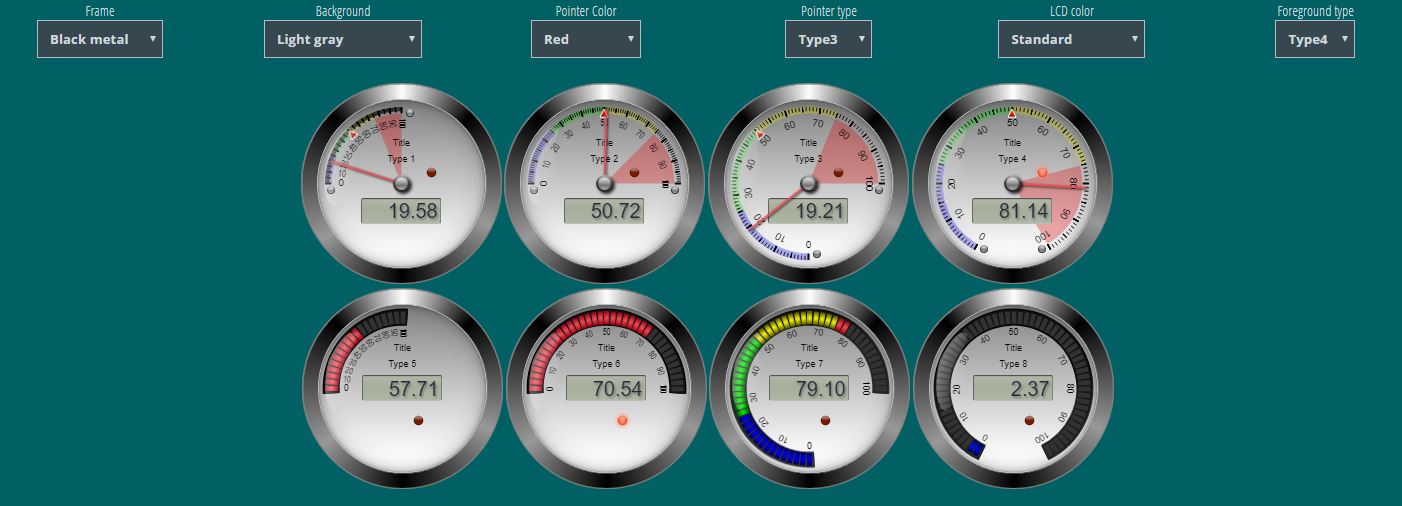Open the Frame dropdown showing Black metal
1402x506 pixels.
(x=100, y=39)
